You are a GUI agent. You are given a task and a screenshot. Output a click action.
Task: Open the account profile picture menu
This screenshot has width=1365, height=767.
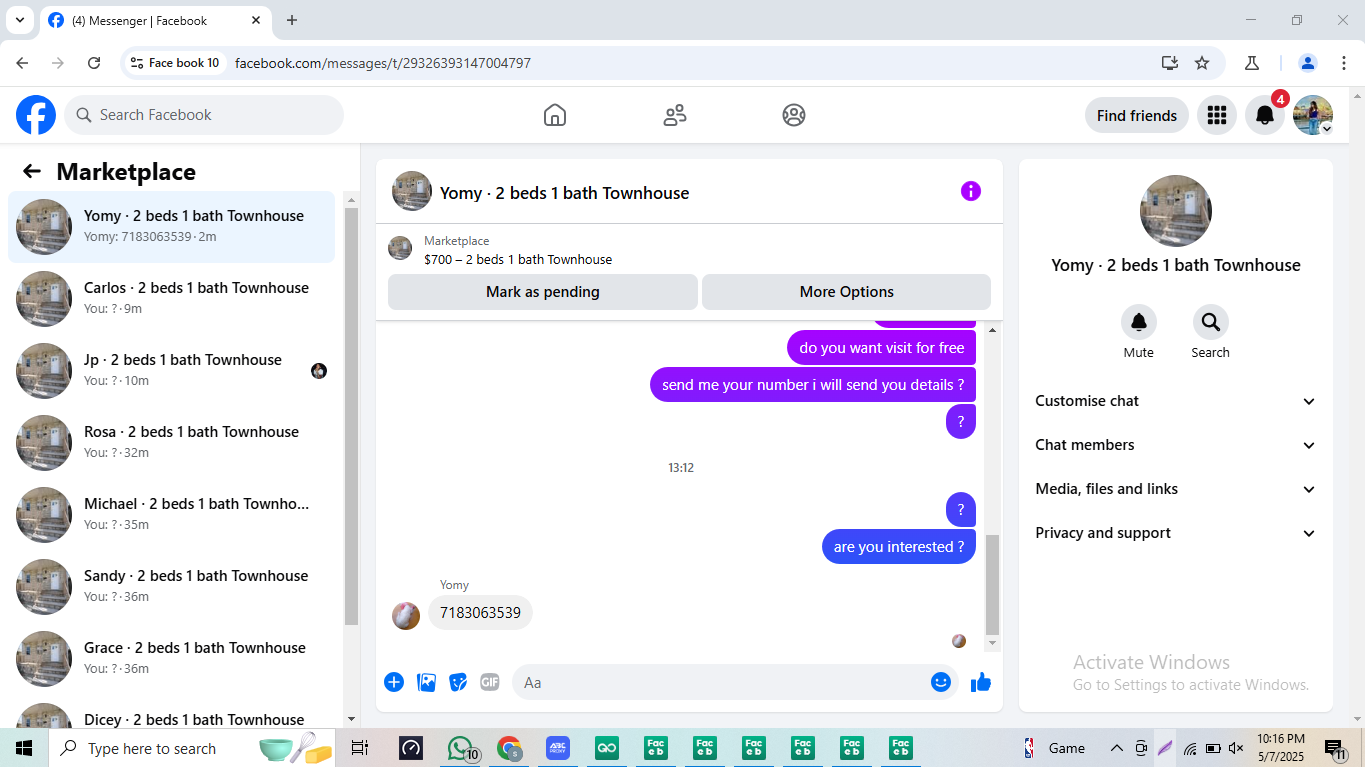pos(1313,115)
